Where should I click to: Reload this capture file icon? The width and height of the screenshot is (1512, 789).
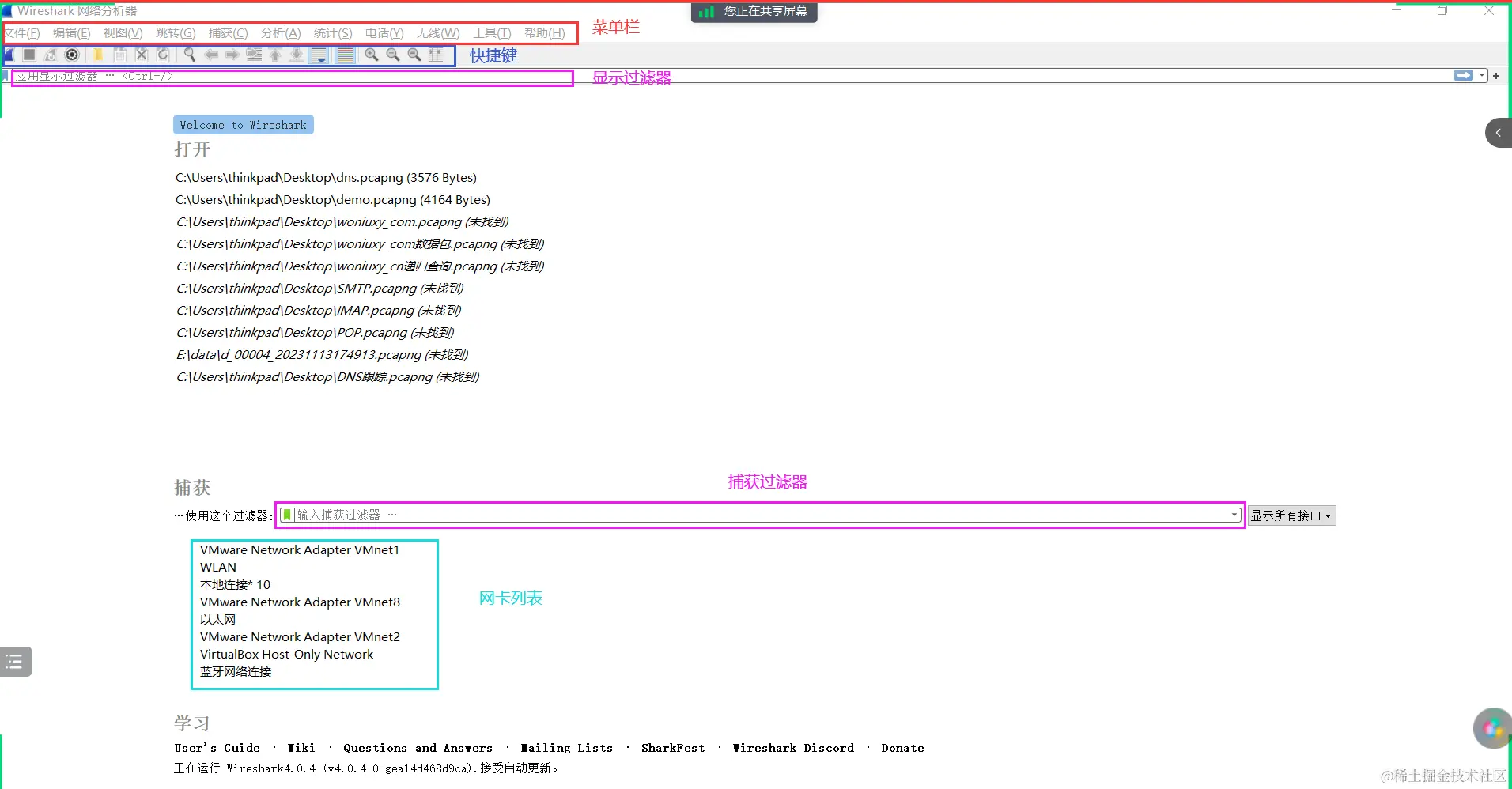[162, 55]
